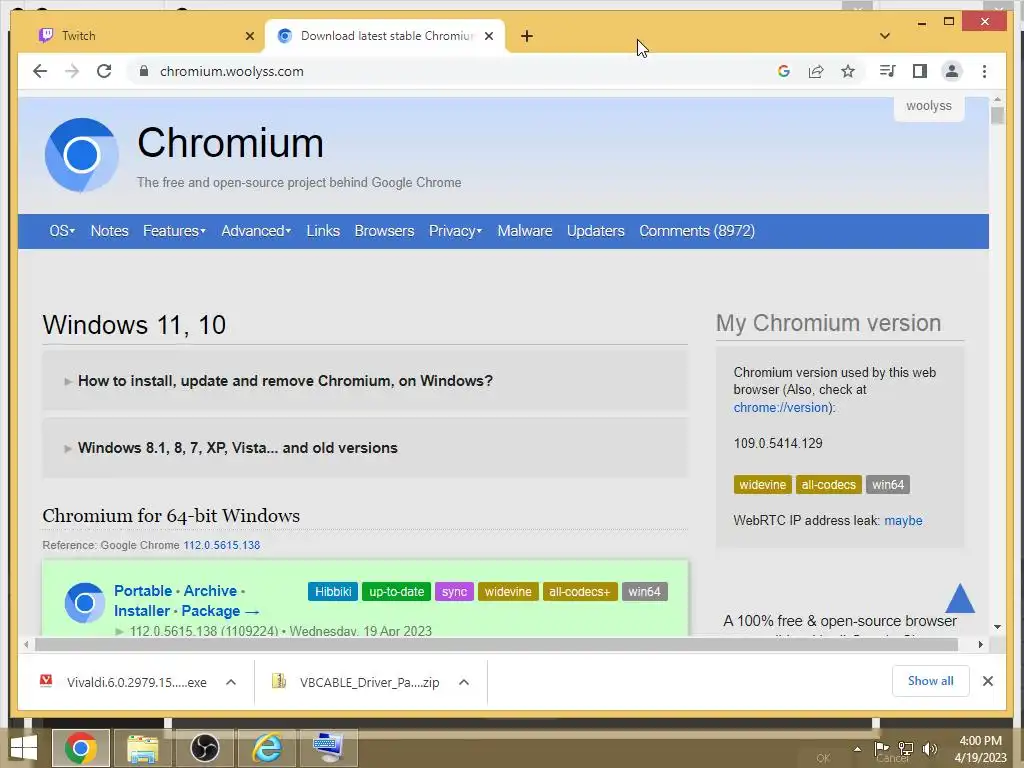Open Comments (8972) in the nav bar
Viewport: 1024px width, 768px height.
pos(697,231)
